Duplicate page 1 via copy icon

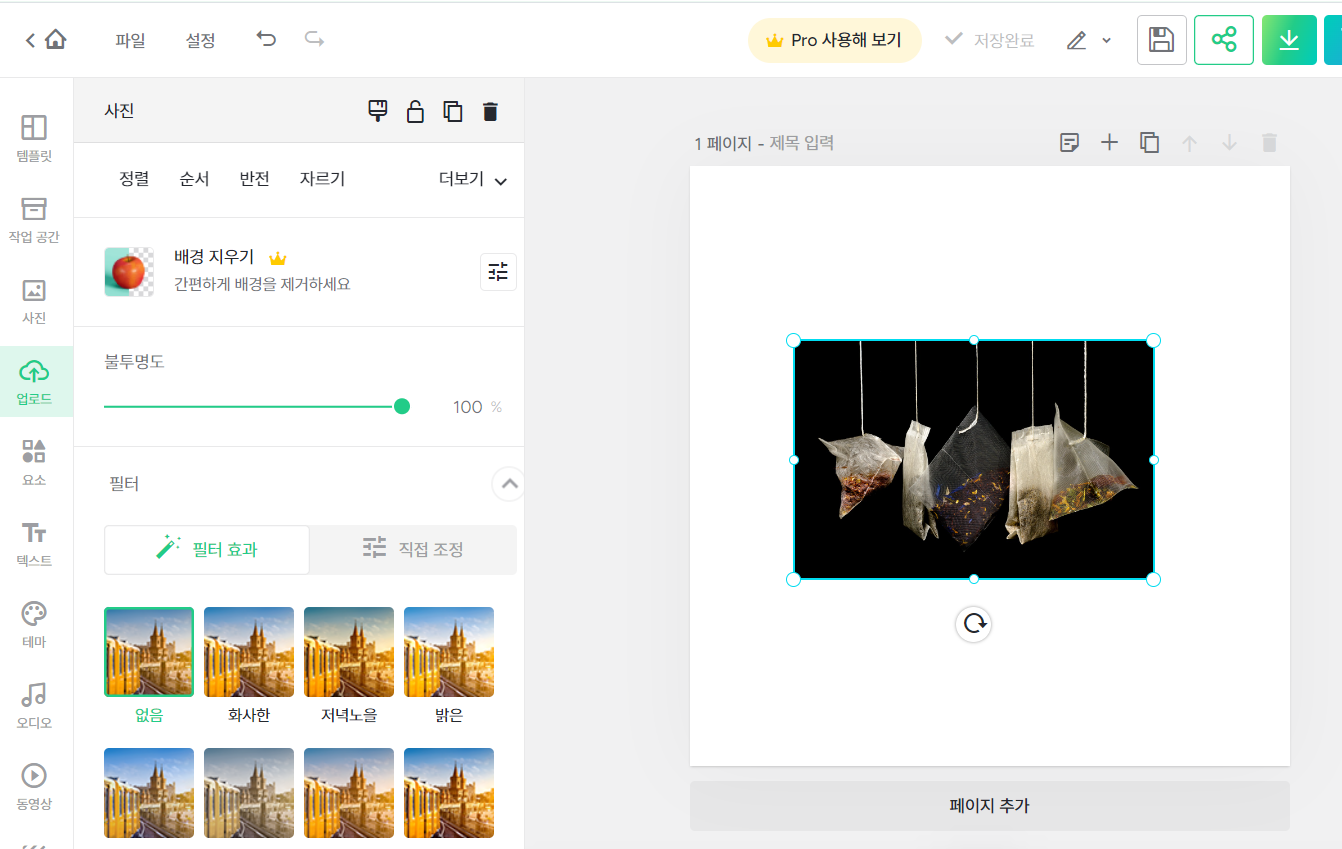(1150, 143)
